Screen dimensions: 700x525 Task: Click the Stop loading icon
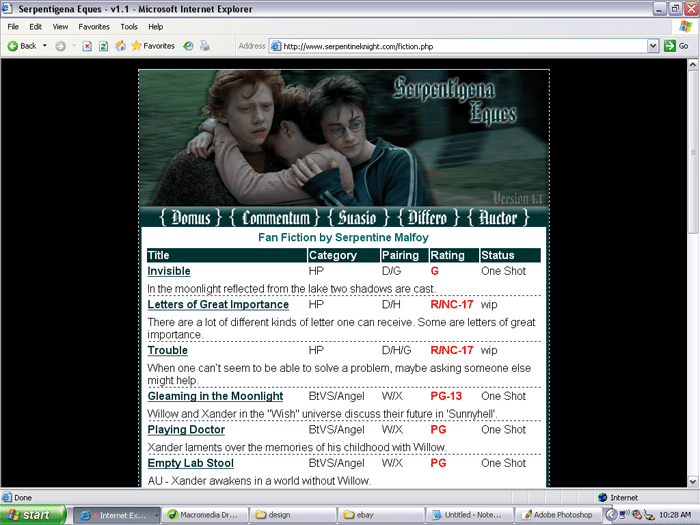click(87, 46)
